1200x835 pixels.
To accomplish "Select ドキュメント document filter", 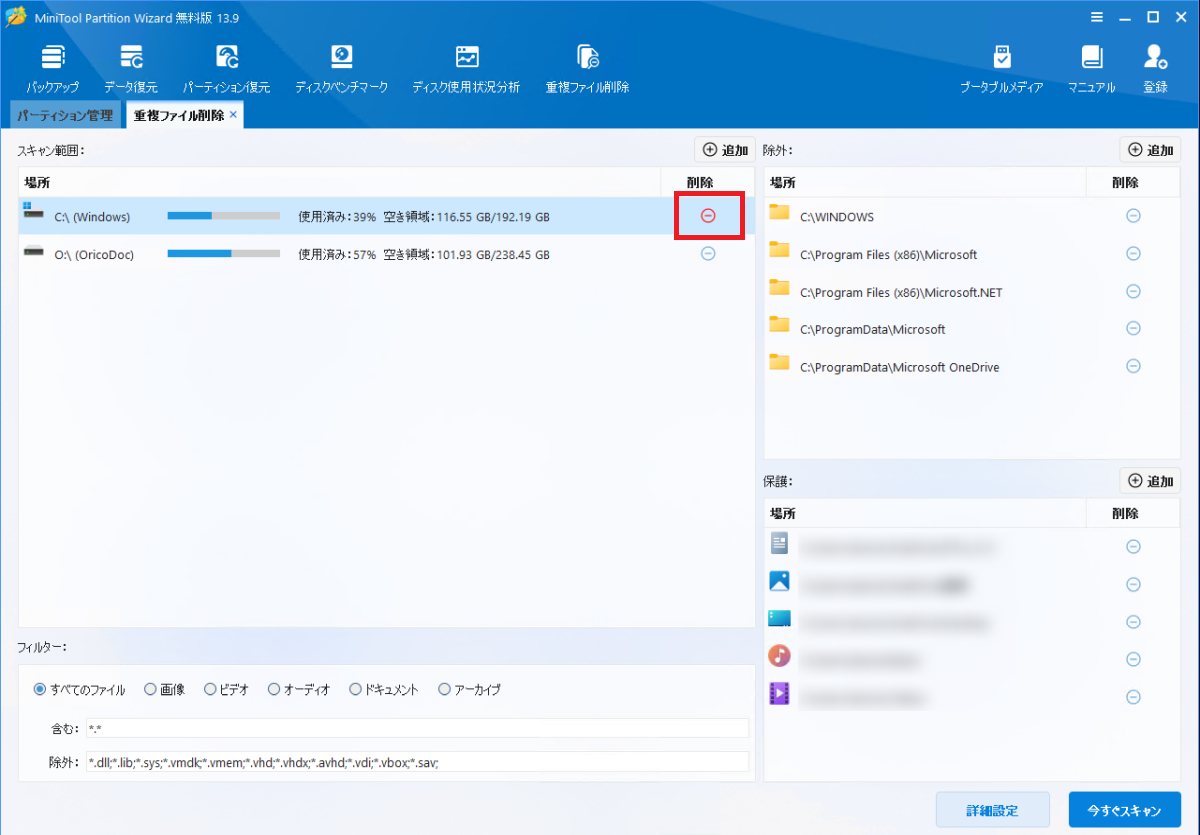I will [x=384, y=689].
